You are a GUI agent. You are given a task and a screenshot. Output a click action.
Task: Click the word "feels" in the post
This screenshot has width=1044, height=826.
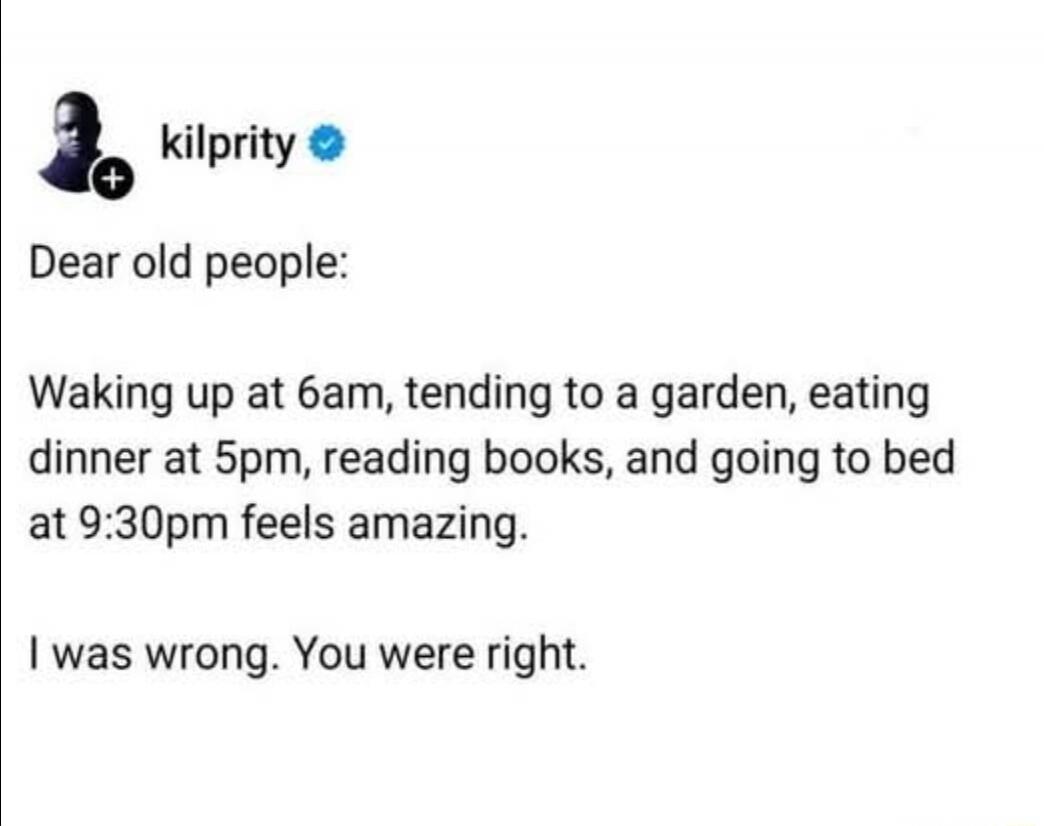point(288,524)
